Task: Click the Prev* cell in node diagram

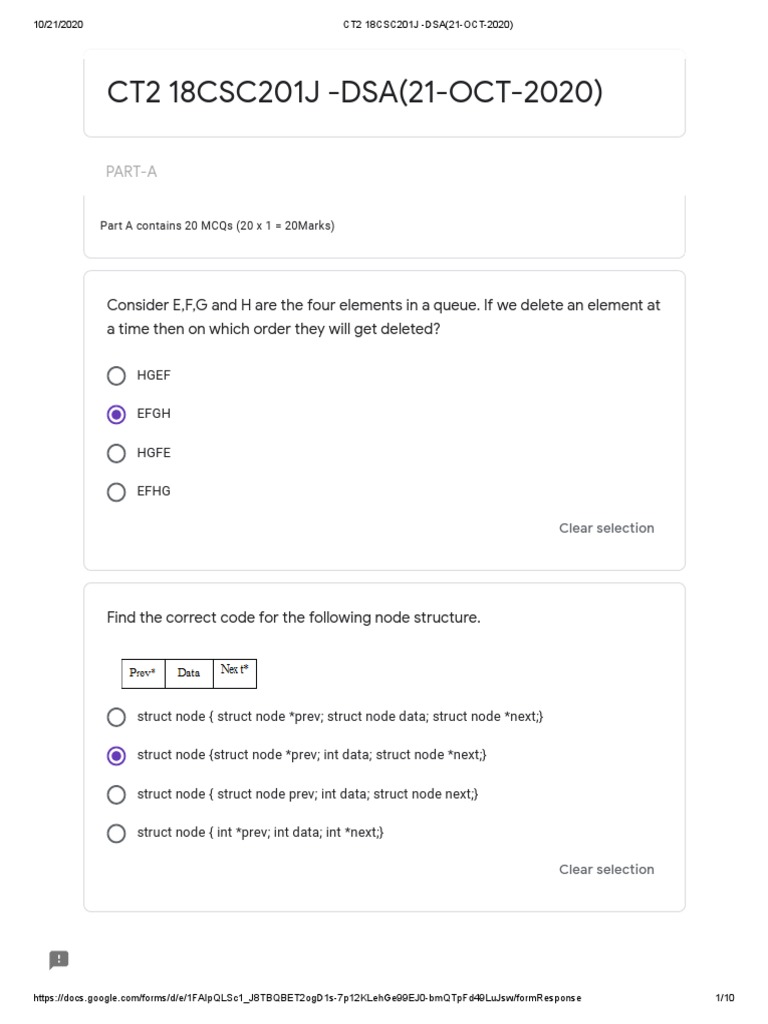Action: tap(143, 673)
